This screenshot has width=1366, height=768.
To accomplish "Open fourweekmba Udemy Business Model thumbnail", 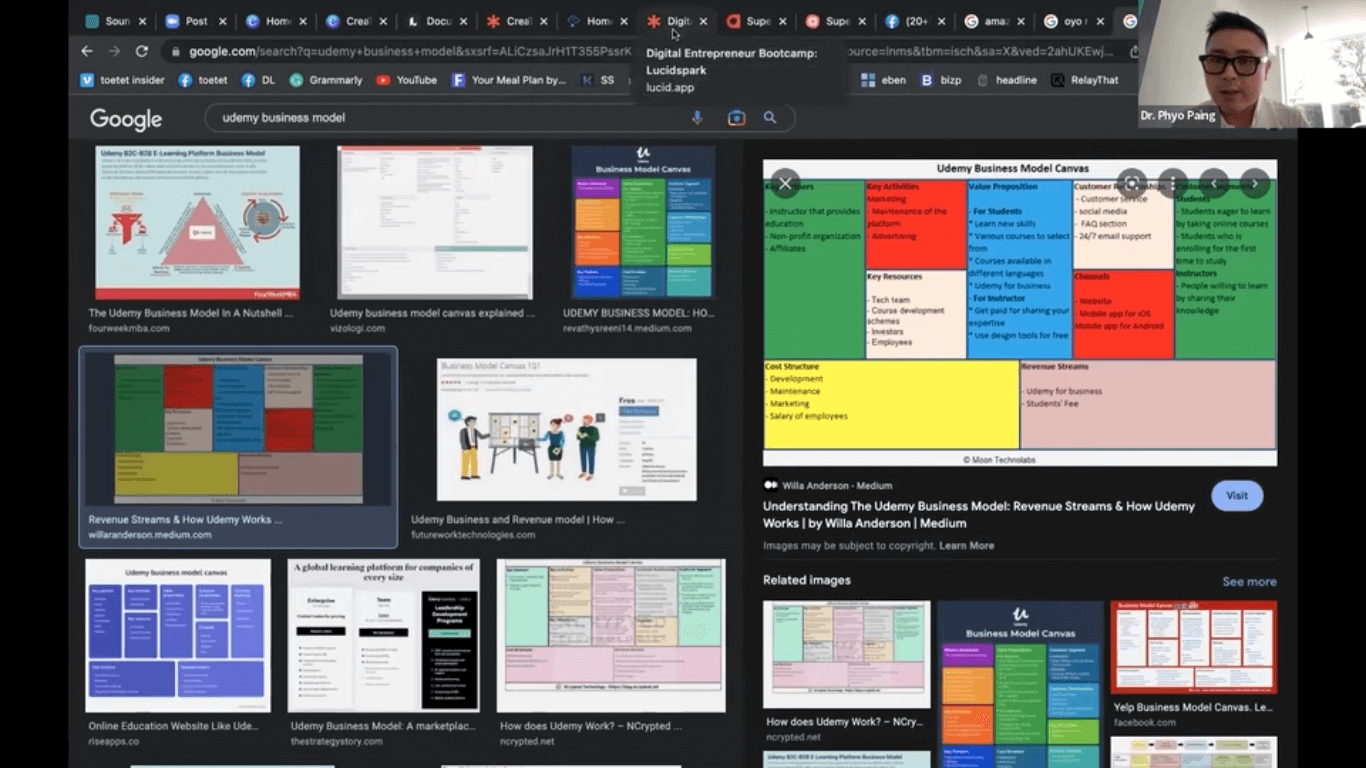I will (197, 223).
